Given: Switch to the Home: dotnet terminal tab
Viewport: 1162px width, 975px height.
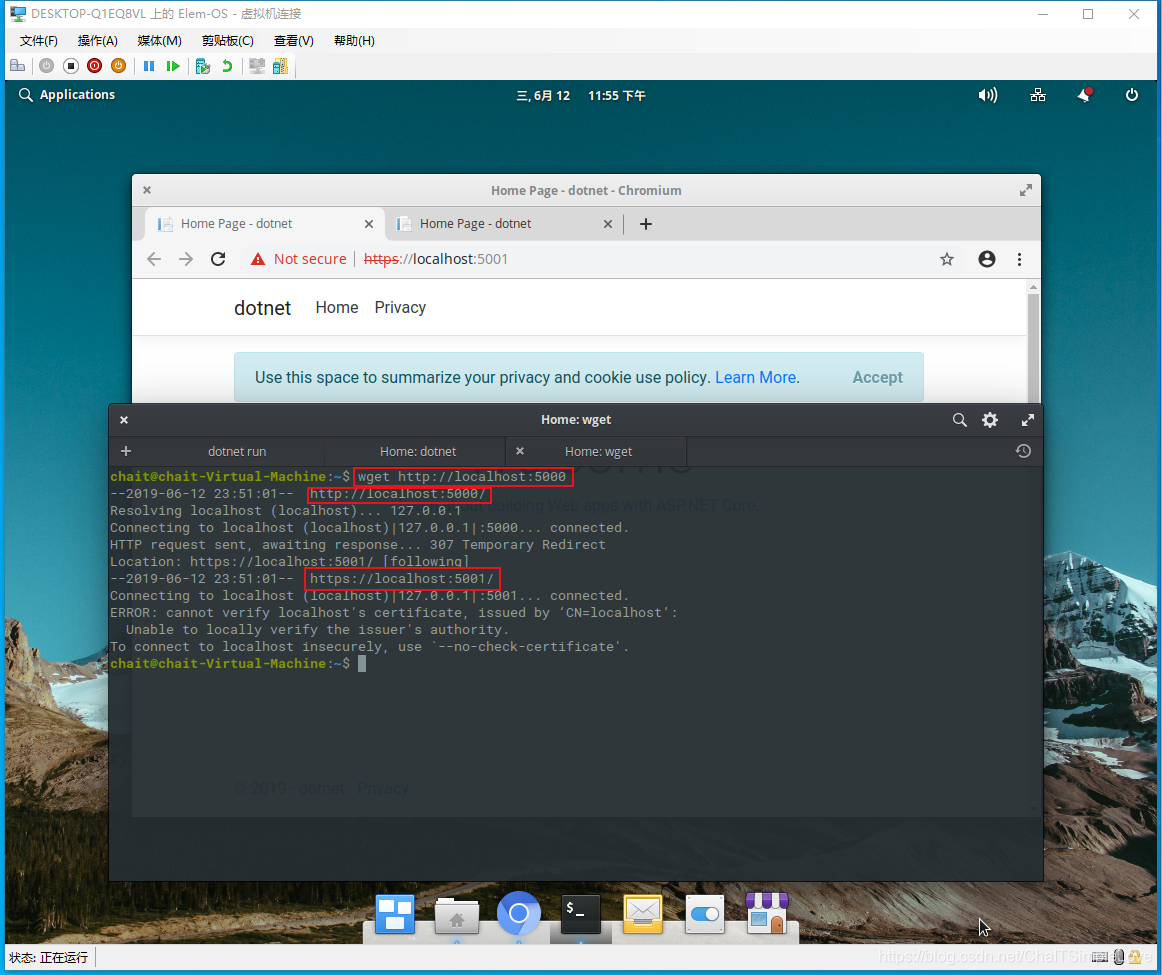Looking at the screenshot, I should (418, 452).
